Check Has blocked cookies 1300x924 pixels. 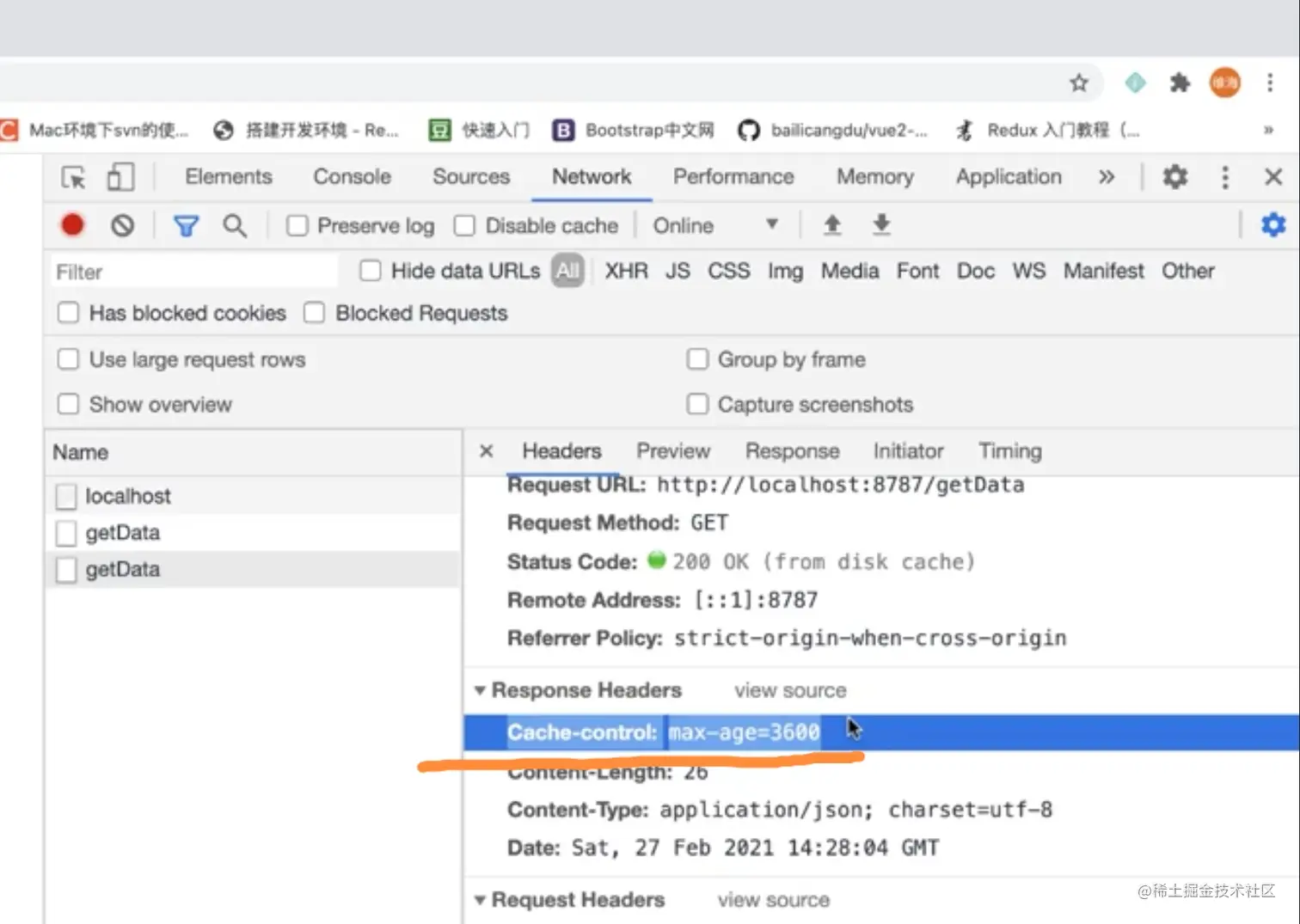click(x=68, y=313)
